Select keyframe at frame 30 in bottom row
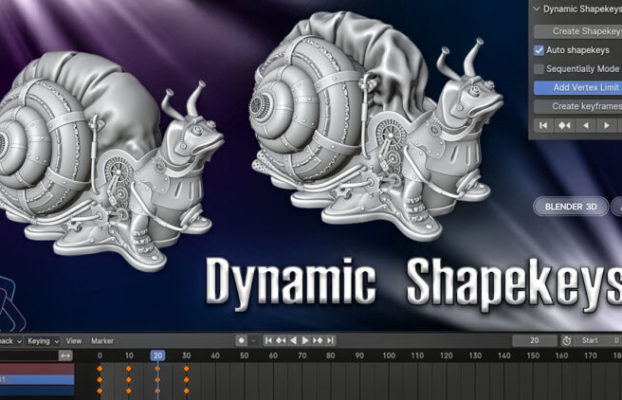 [186, 391]
